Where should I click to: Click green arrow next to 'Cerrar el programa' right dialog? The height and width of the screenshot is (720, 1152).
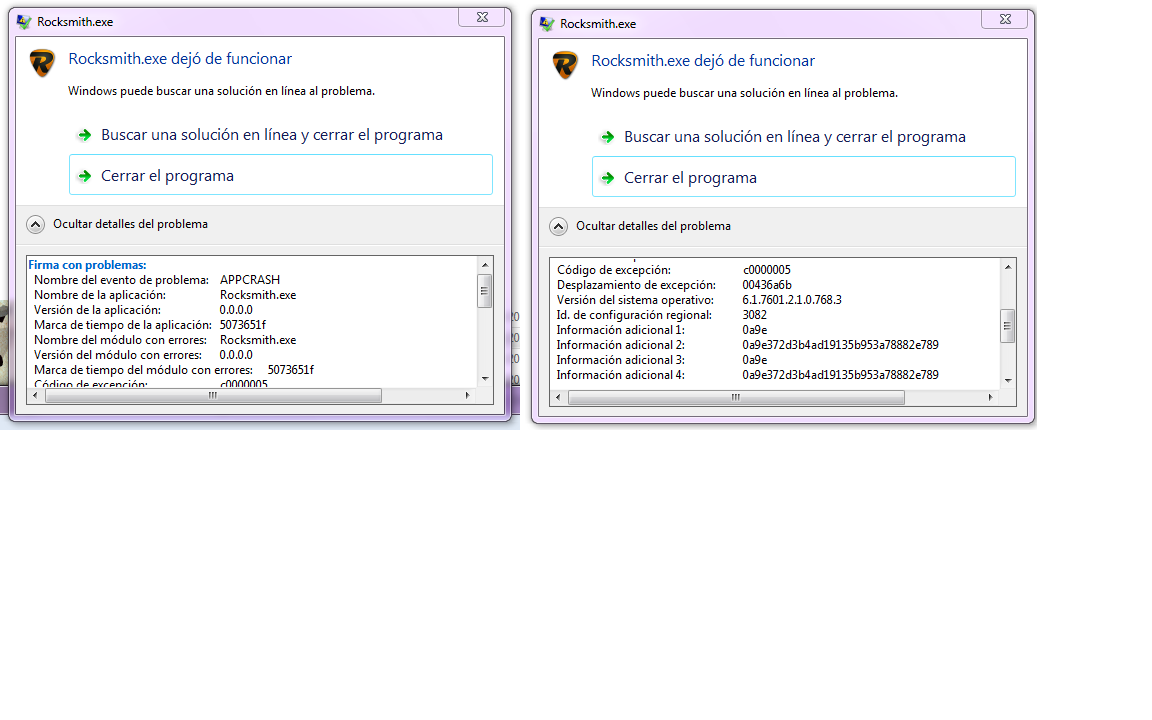[608, 178]
